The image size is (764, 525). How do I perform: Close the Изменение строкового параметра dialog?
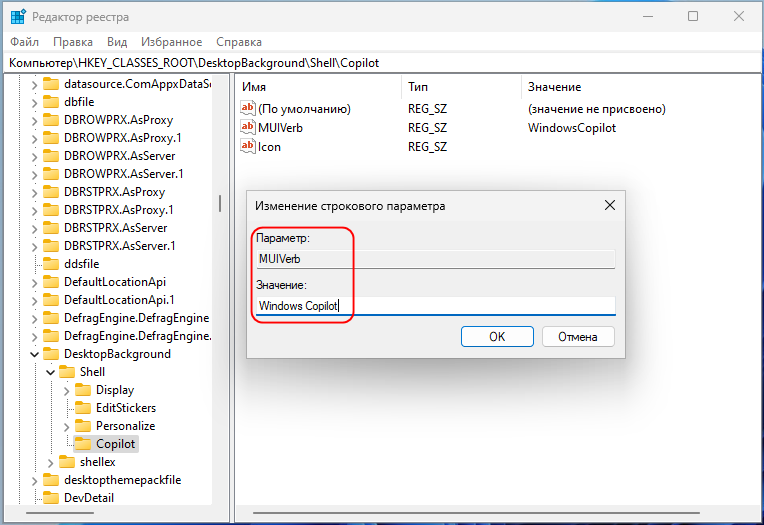point(610,205)
